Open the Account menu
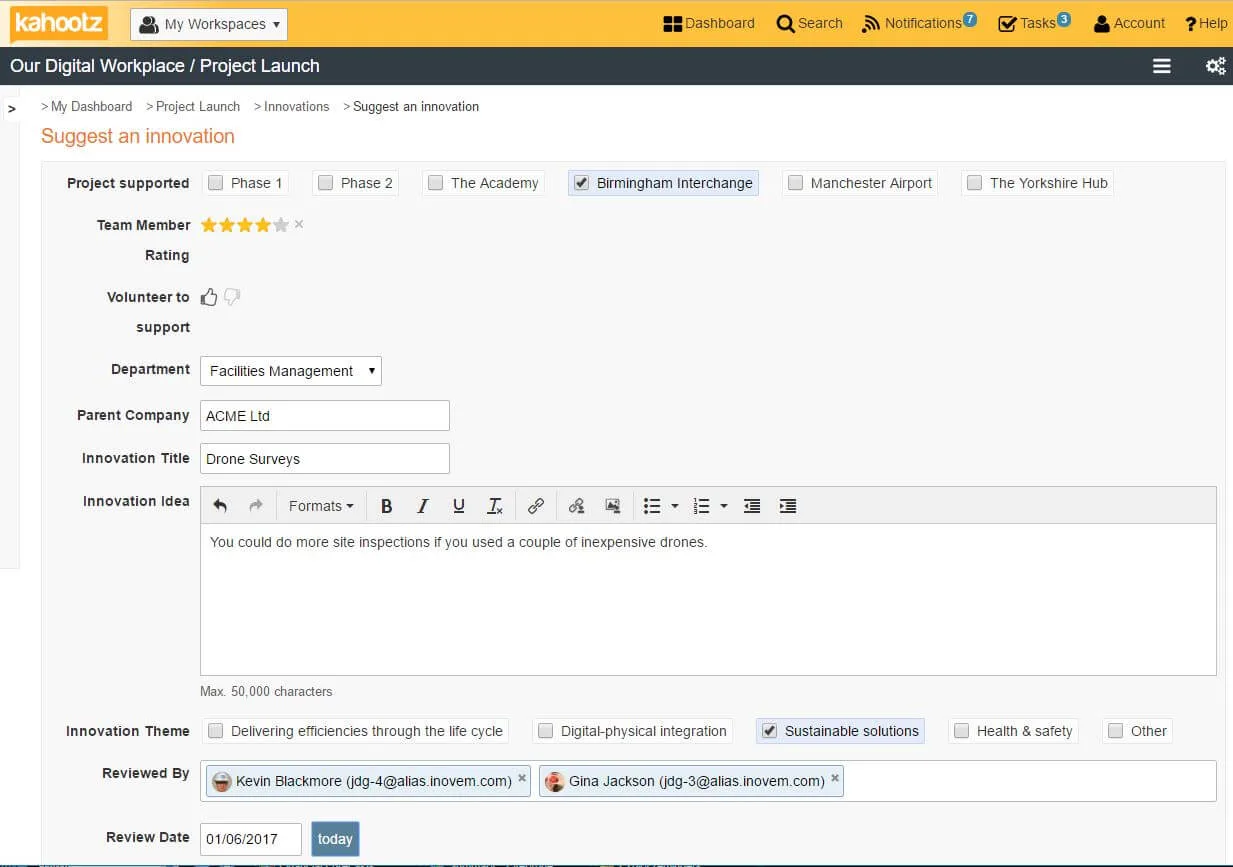This screenshot has width=1233, height=867. (x=1129, y=23)
